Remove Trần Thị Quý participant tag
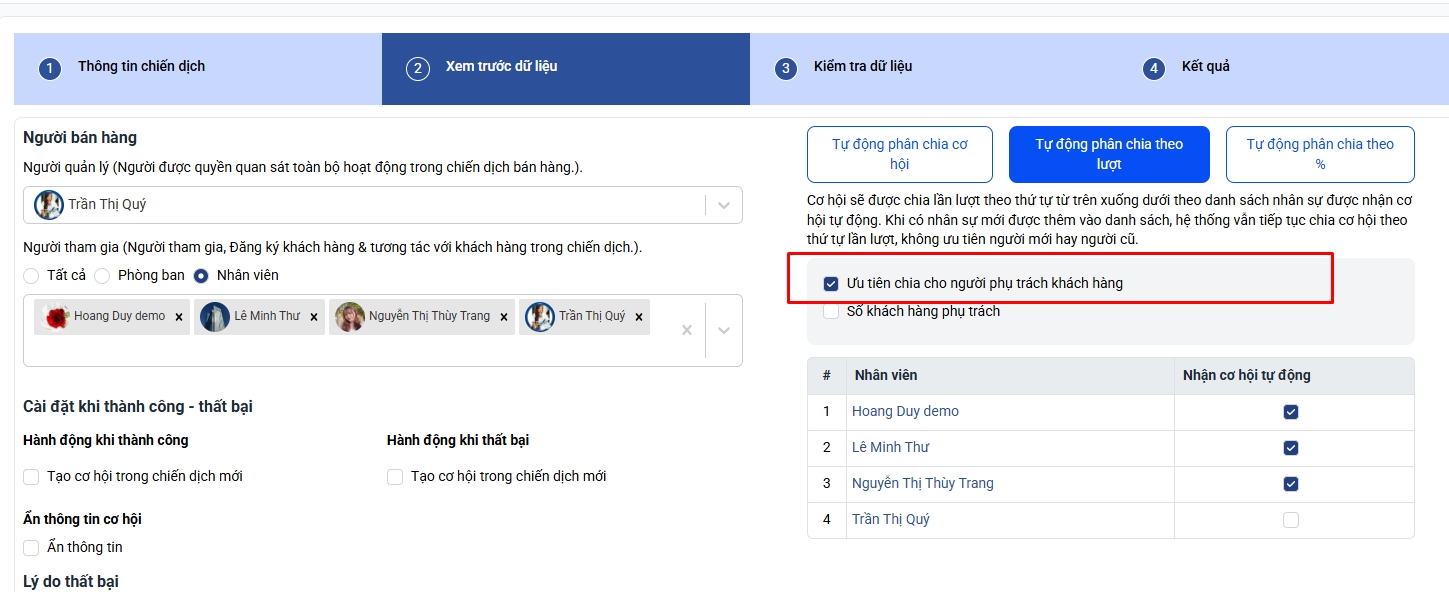This screenshot has width=1449, height=592. [x=639, y=317]
